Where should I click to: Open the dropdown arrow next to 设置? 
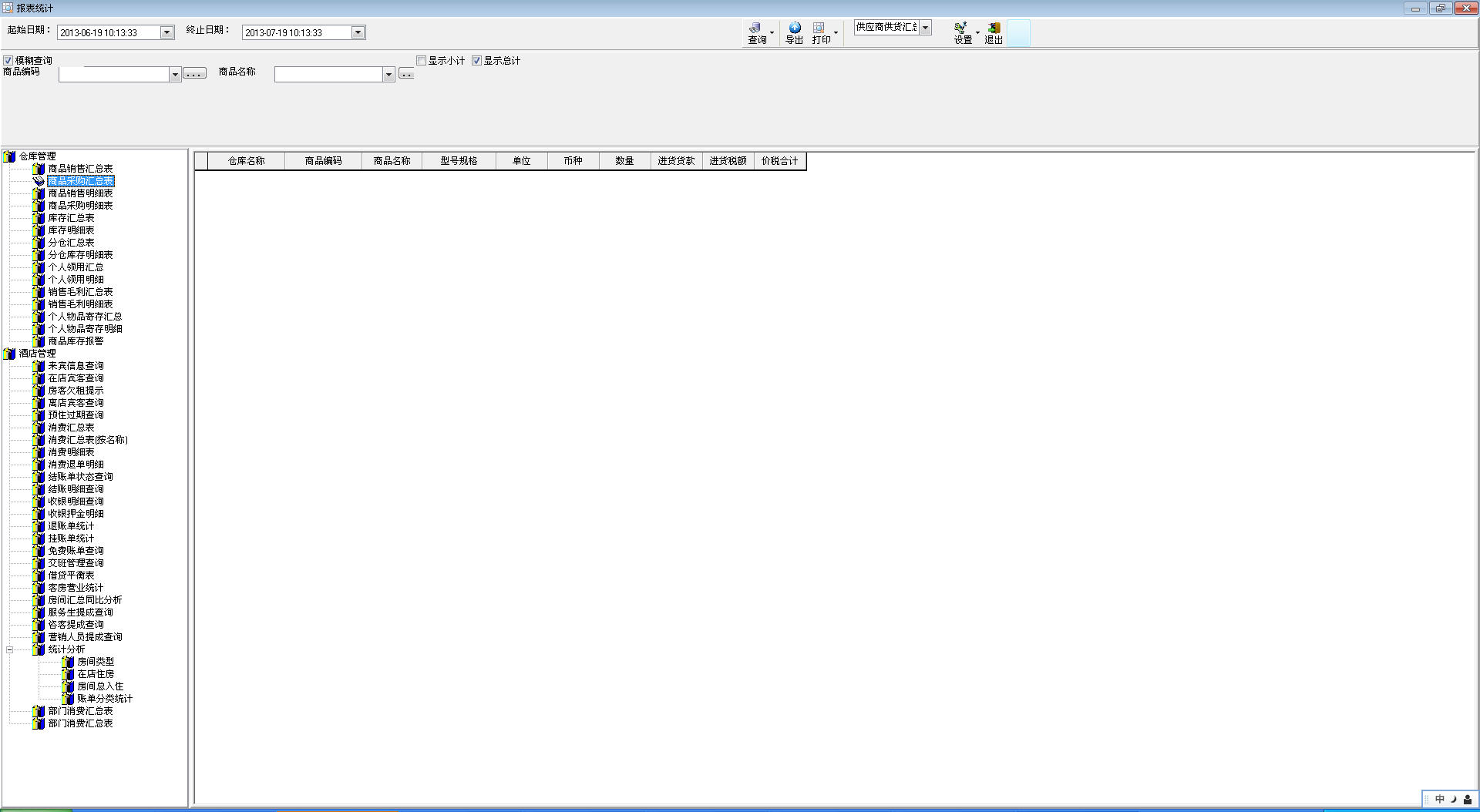pos(977,32)
